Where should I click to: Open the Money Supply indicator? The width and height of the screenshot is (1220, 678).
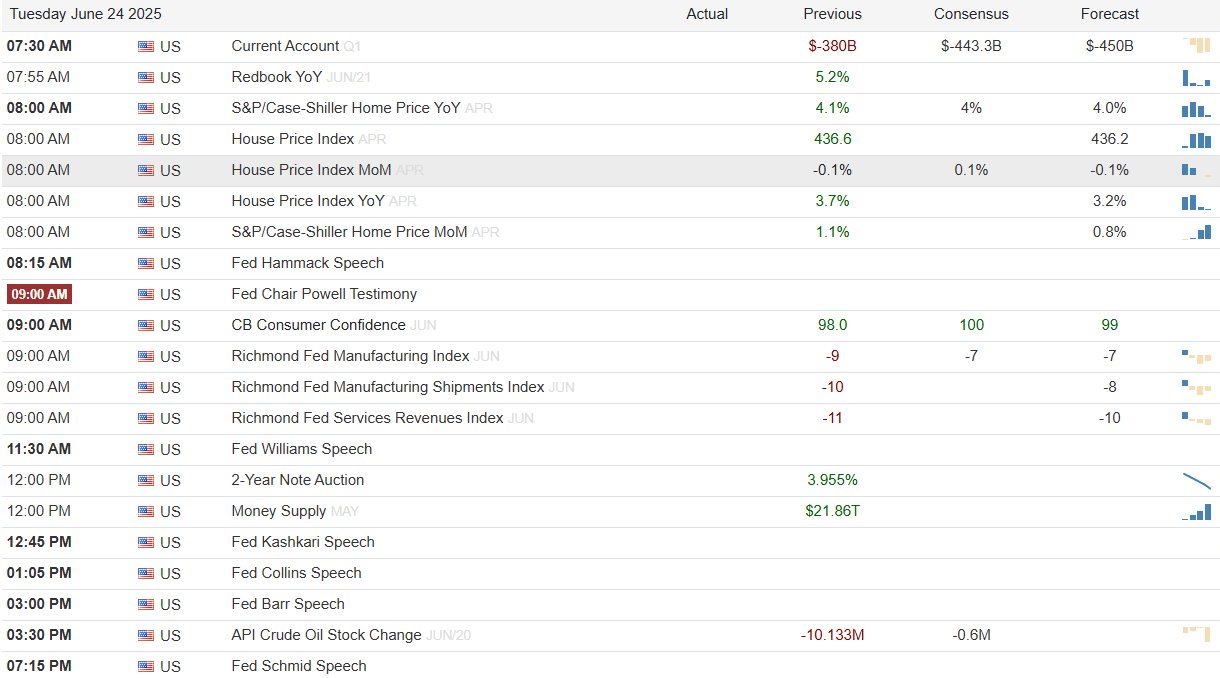click(x=279, y=511)
